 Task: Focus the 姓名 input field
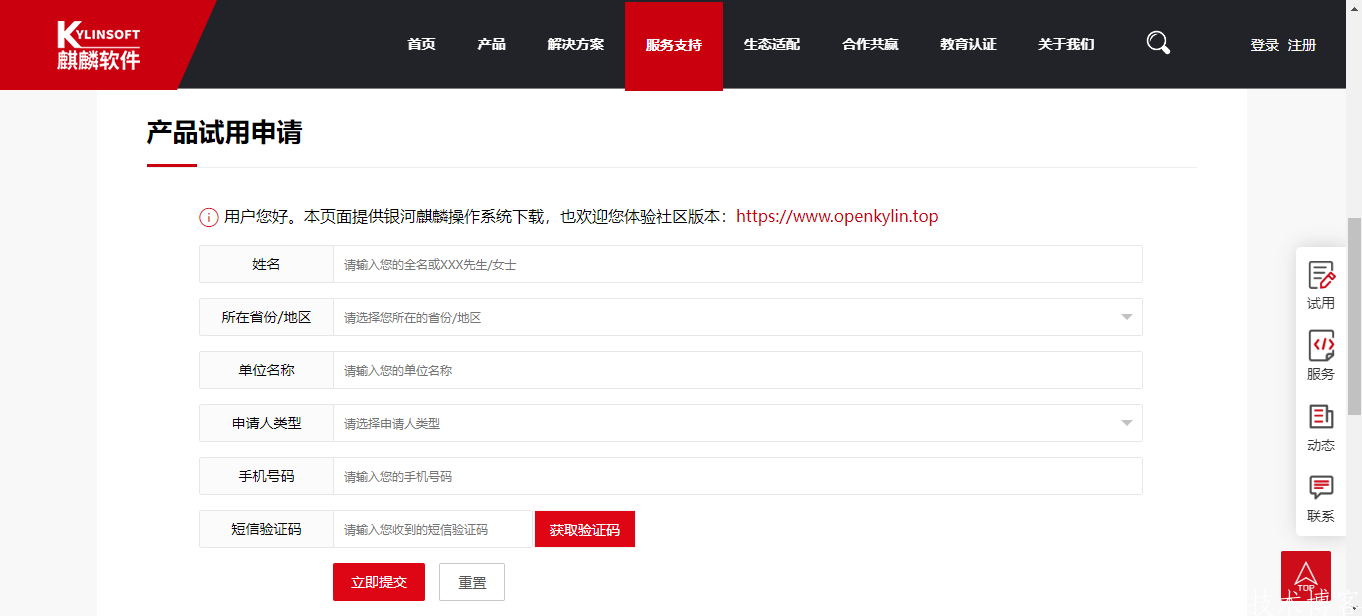[738, 264]
